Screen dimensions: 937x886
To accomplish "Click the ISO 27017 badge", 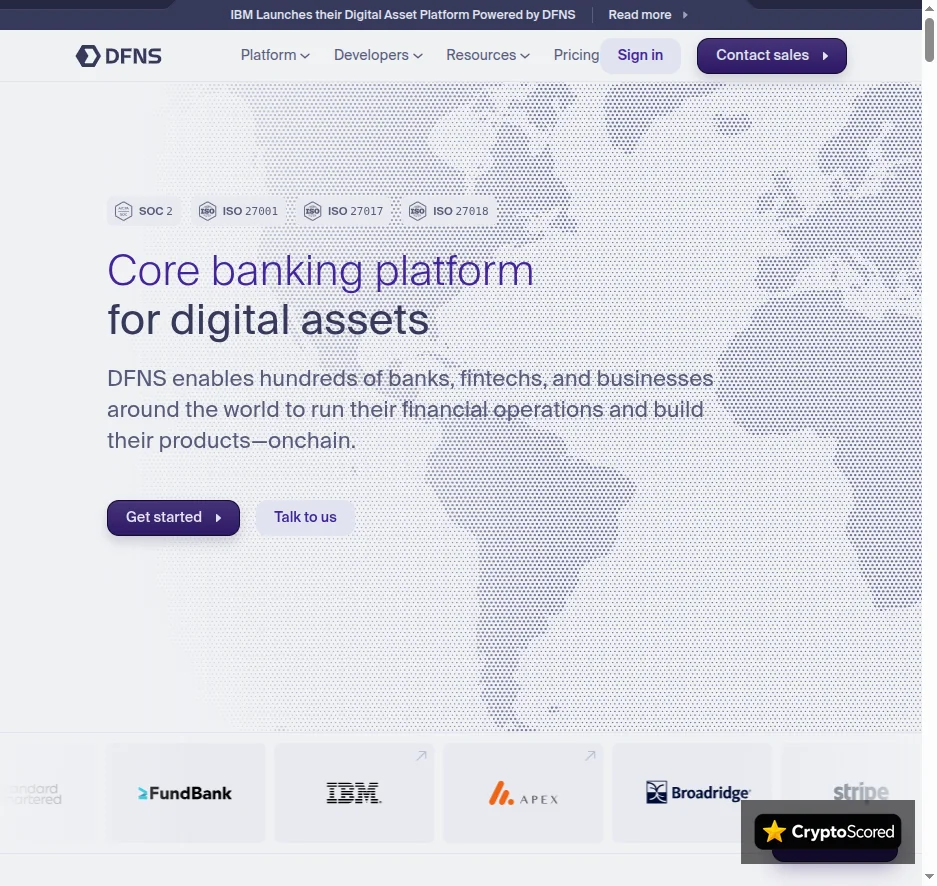I will click(x=344, y=211).
